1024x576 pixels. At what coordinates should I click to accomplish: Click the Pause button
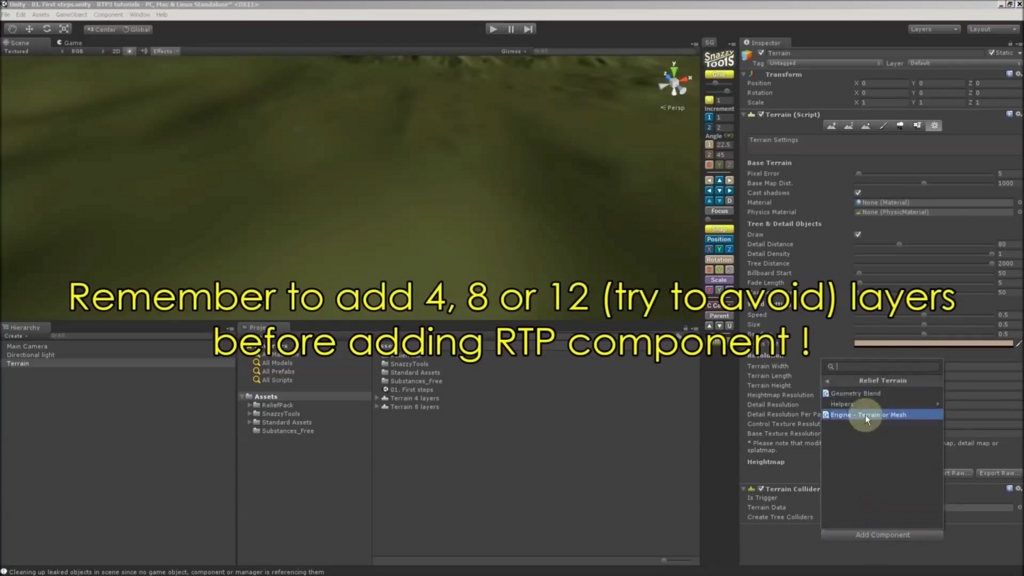(511, 29)
